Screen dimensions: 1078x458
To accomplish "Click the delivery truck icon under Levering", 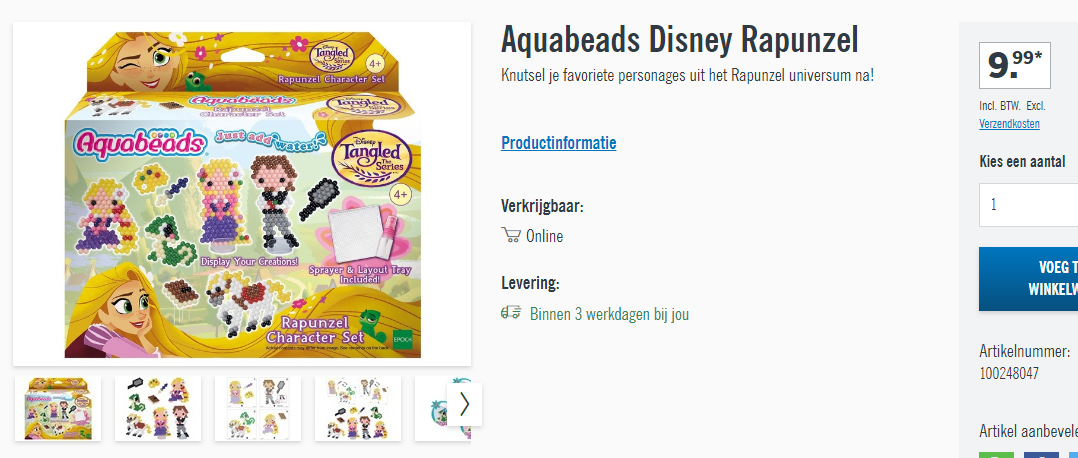I will tap(511, 314).
